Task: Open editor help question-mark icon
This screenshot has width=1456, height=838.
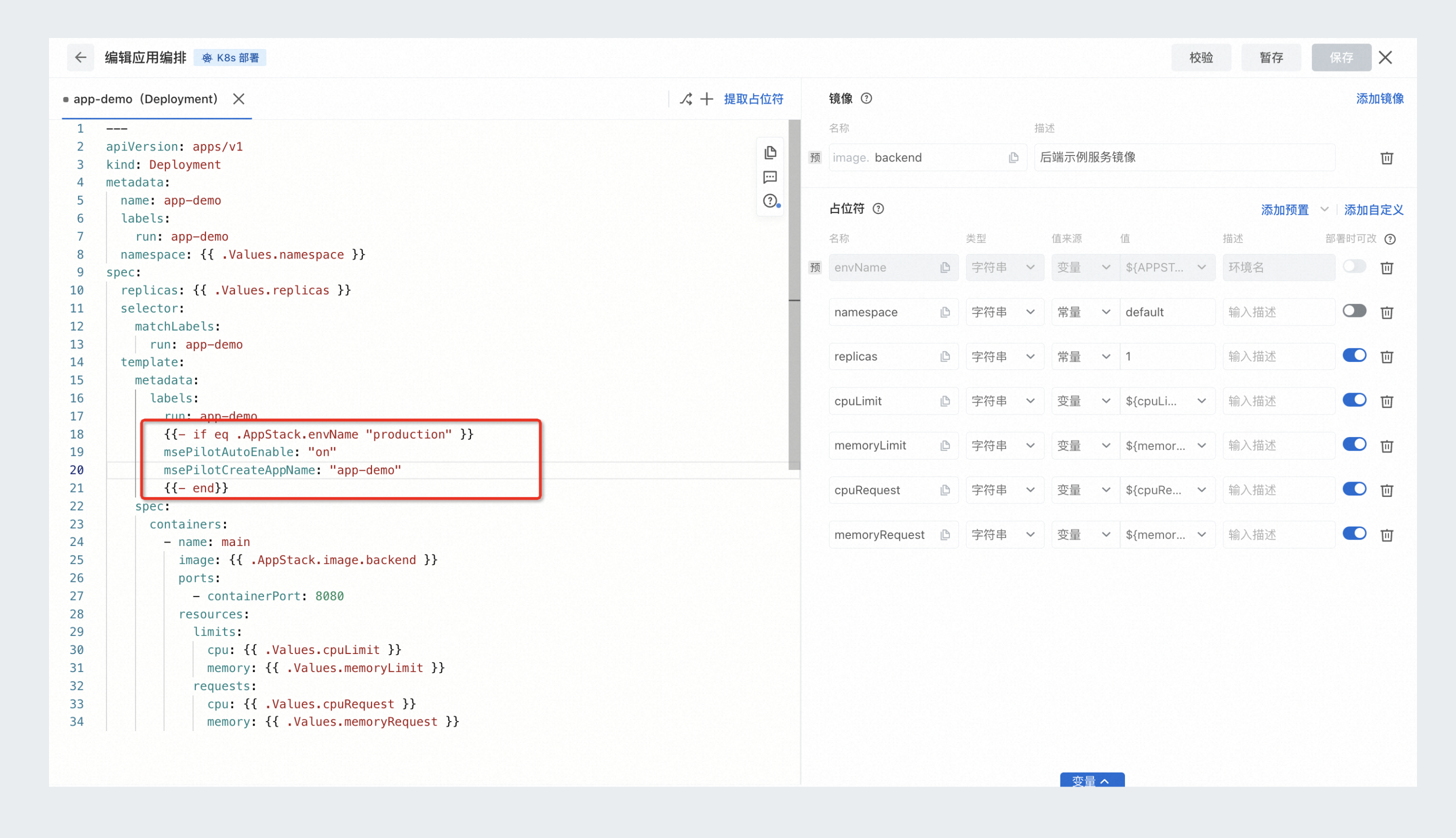Action: [x=770, y=201]
